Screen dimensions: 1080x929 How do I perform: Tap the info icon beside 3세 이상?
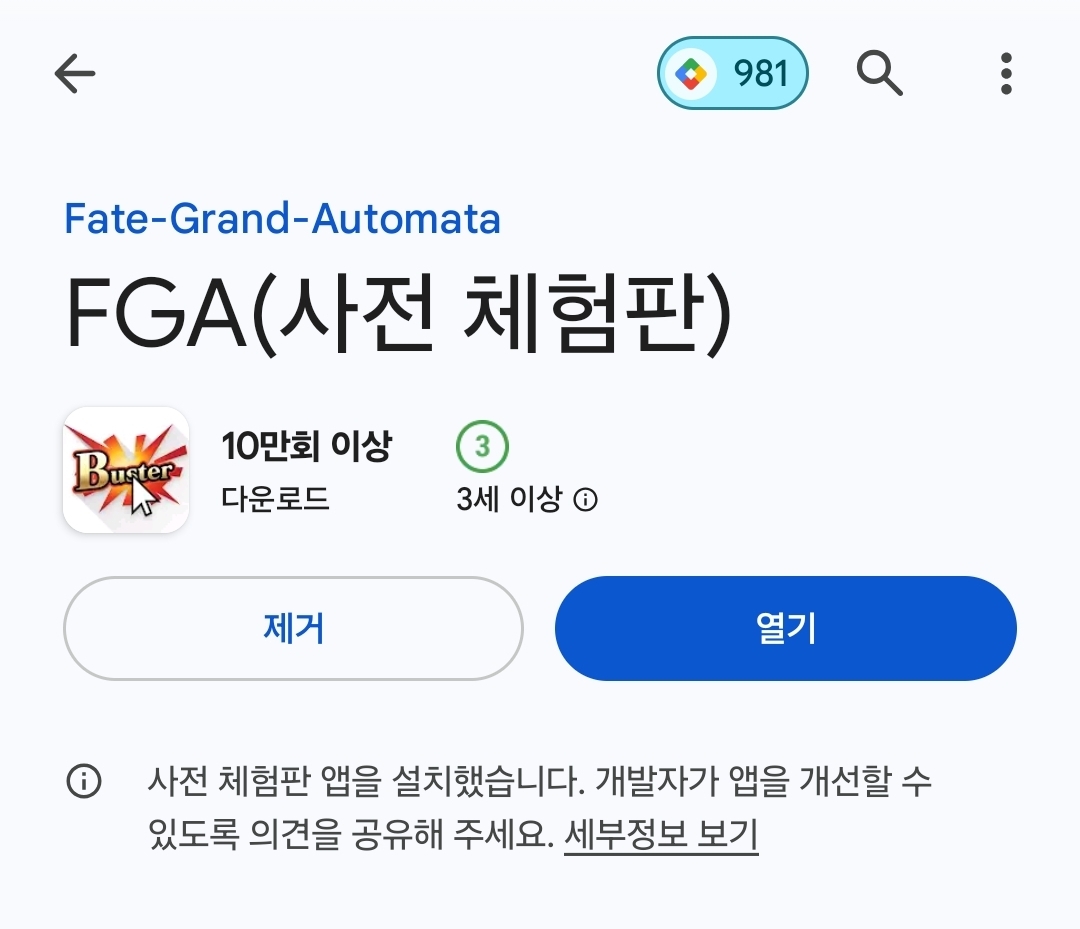[585, 500]
